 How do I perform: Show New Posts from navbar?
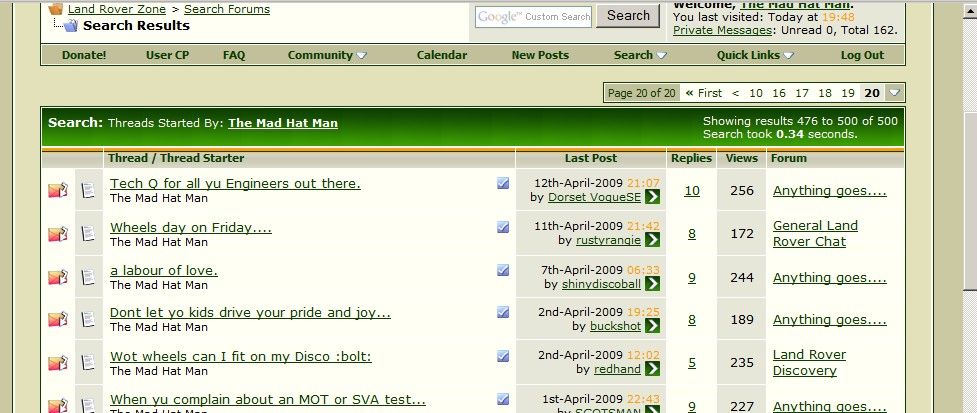coord(540,55)
